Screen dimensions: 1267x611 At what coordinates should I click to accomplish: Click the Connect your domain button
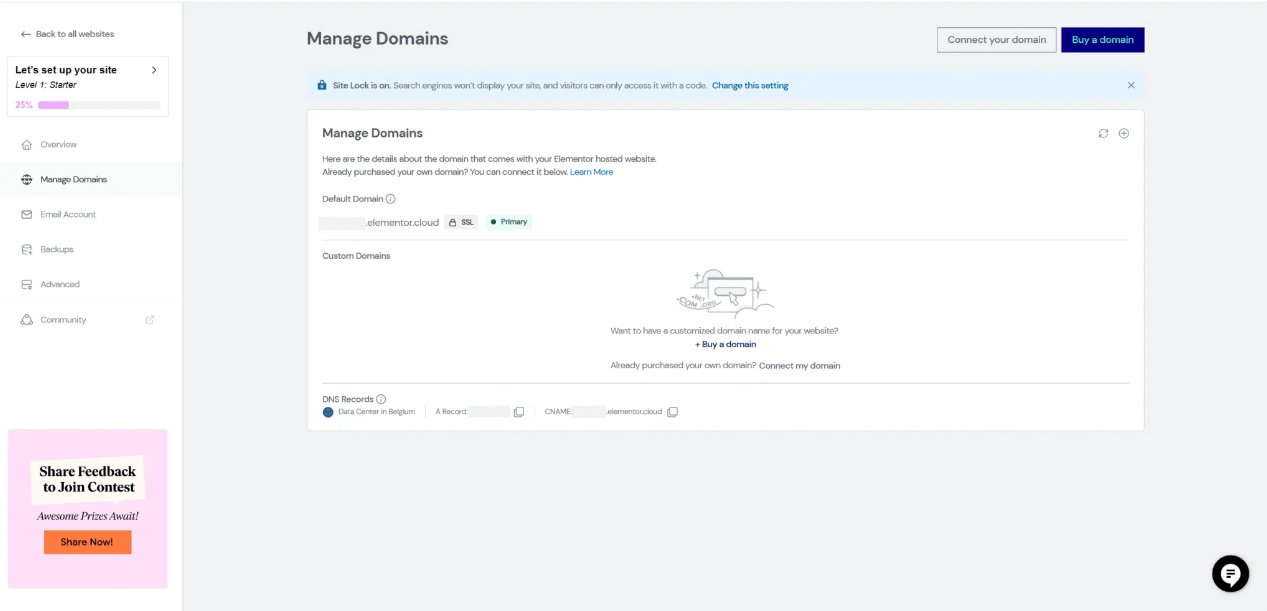[x=995, y=40]
